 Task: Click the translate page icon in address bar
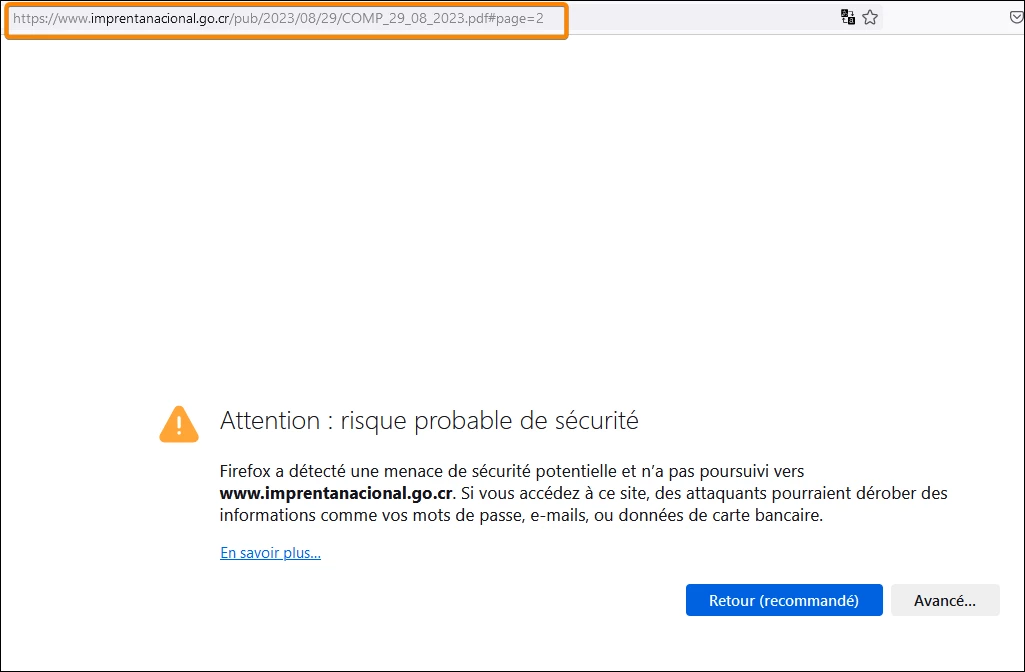click(x=848, y=18)
